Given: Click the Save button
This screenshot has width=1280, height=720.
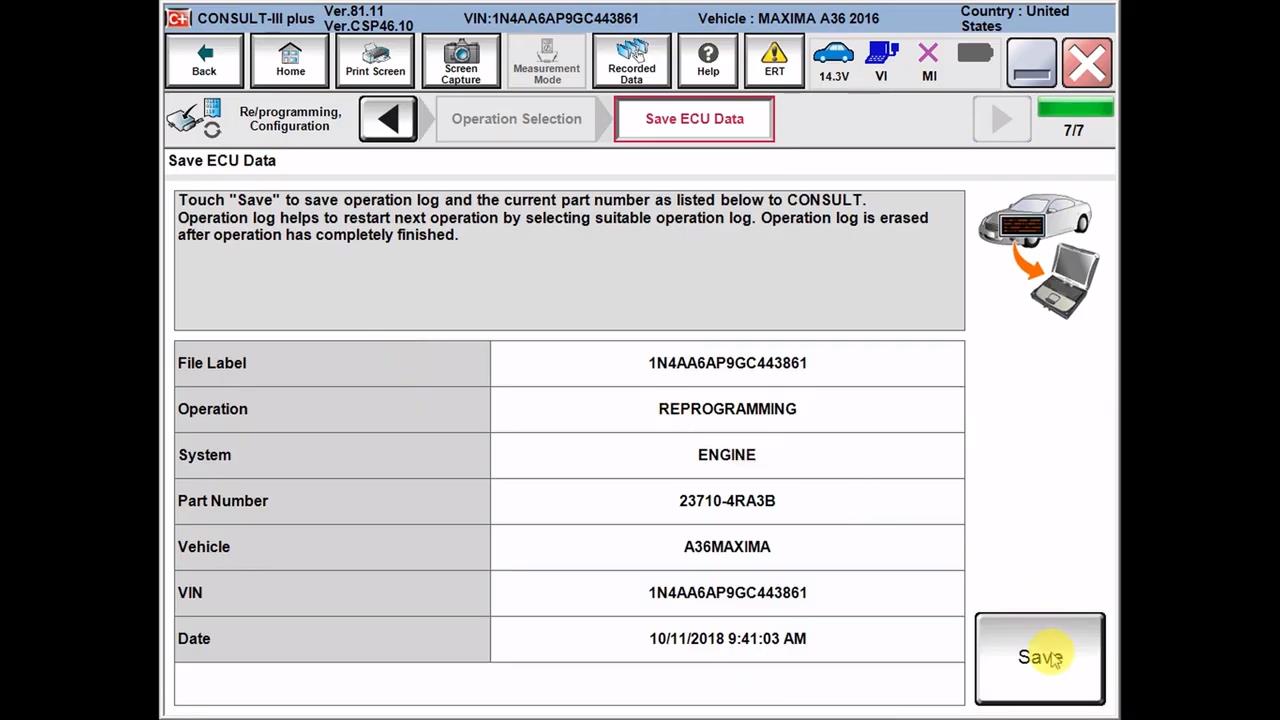Looking at the screenshot, I should tap(1040, 658).
